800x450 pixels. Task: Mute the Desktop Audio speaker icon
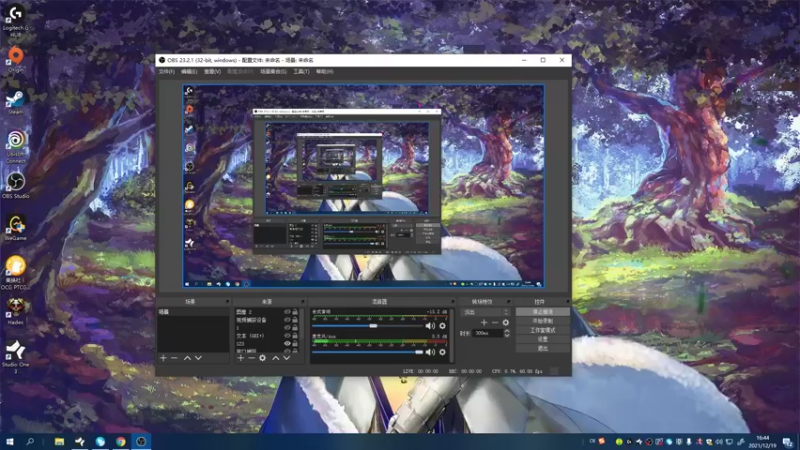pos(430,326)
